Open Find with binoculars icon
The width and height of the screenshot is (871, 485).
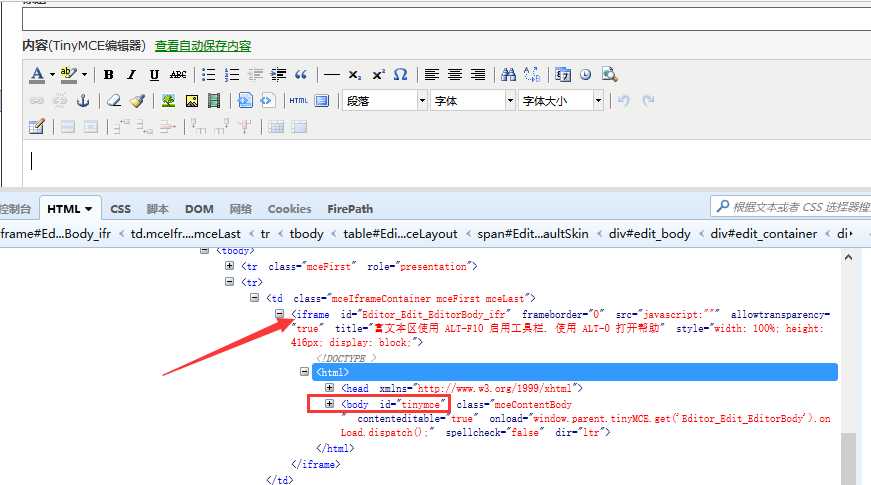tap(508, 75)
